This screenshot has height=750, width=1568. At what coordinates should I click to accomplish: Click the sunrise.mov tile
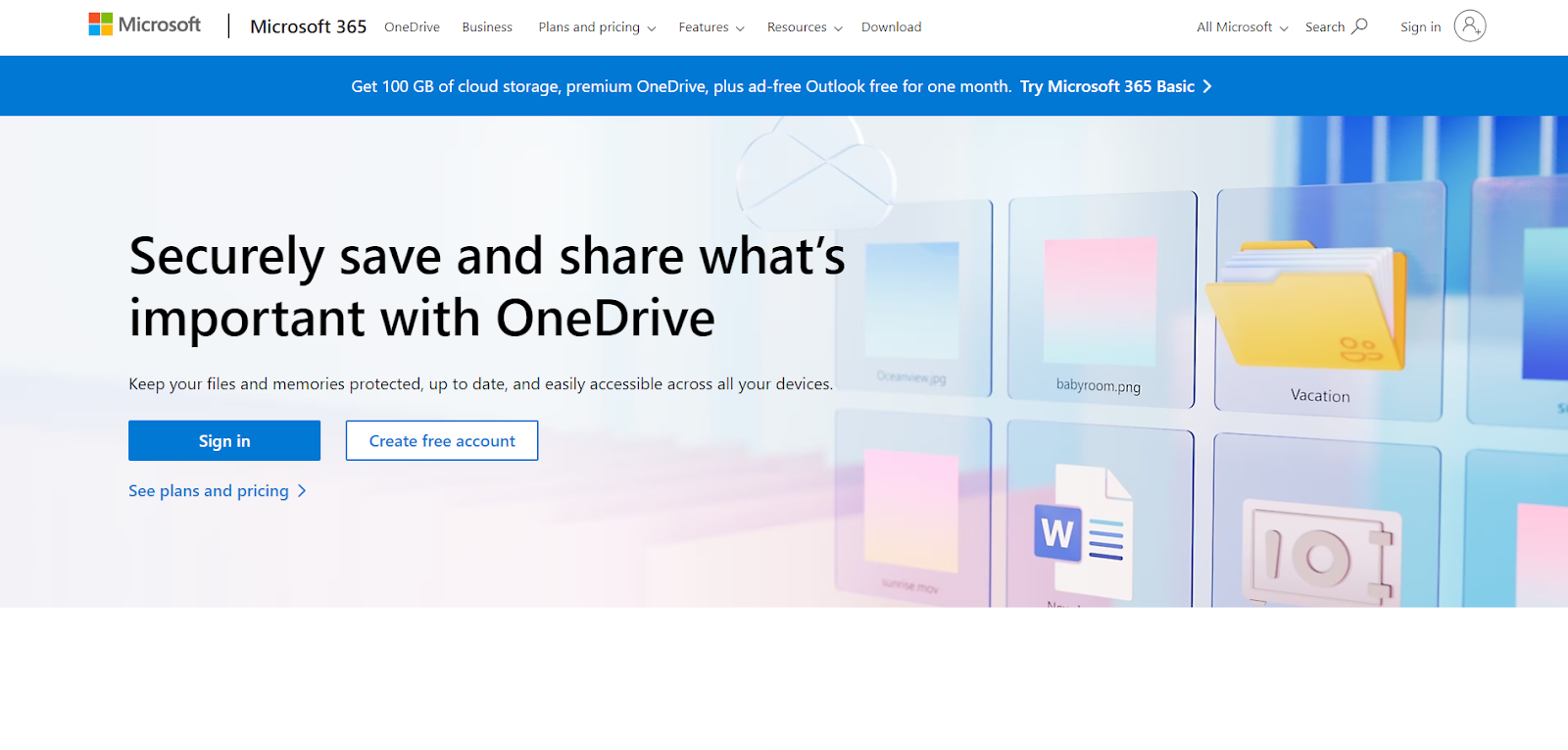pyautogui.click(x=913, y=510)
